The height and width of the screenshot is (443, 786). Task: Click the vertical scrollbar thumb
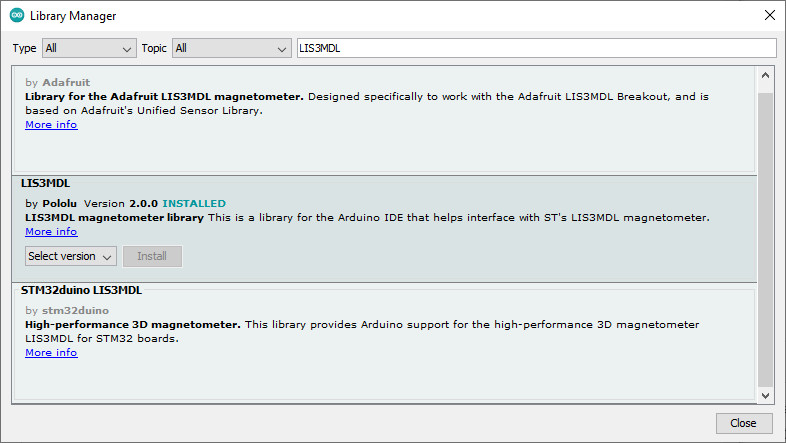tap(765, 240)
